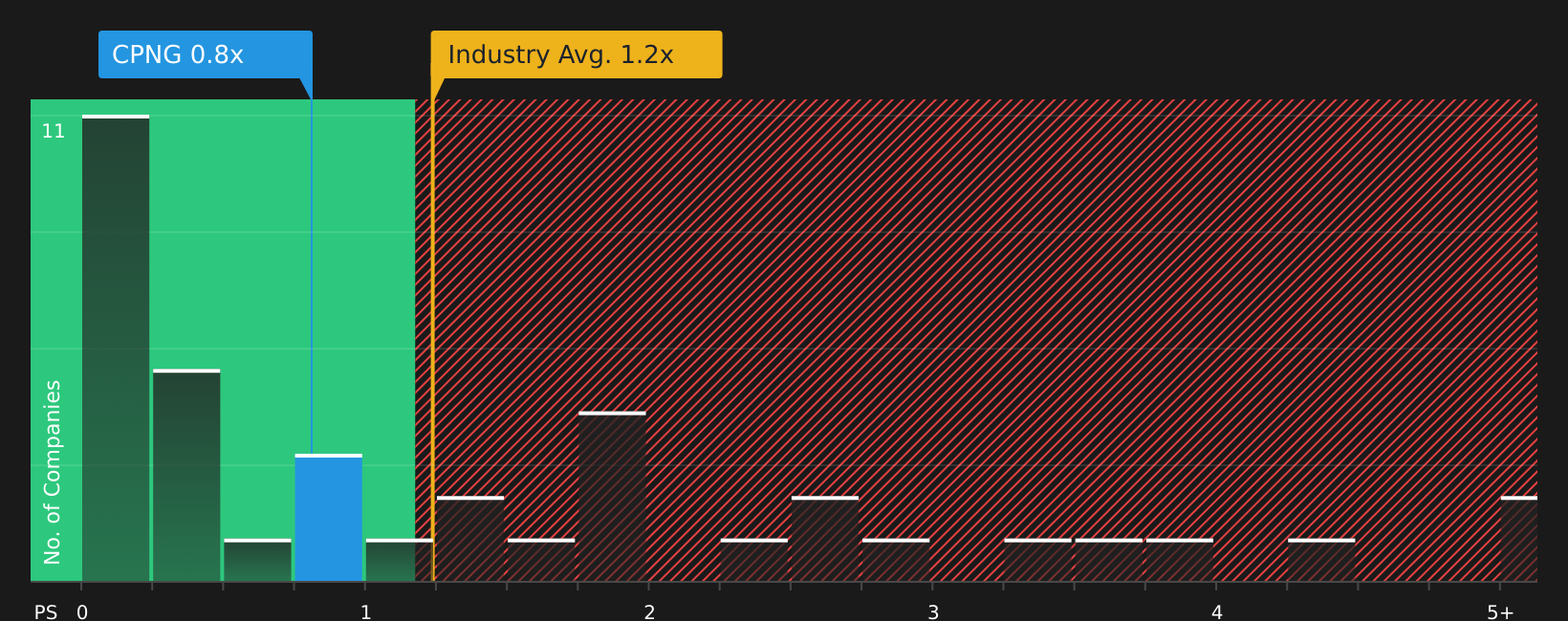Click the '11' y-axis value
This screenshot has width=1568, height=621.
point(54,131)
